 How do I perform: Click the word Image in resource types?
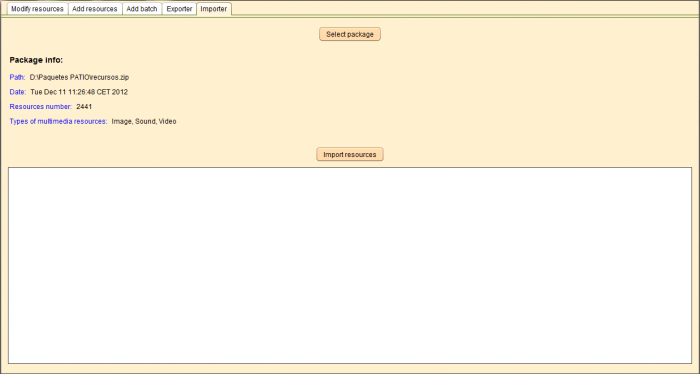121,121
